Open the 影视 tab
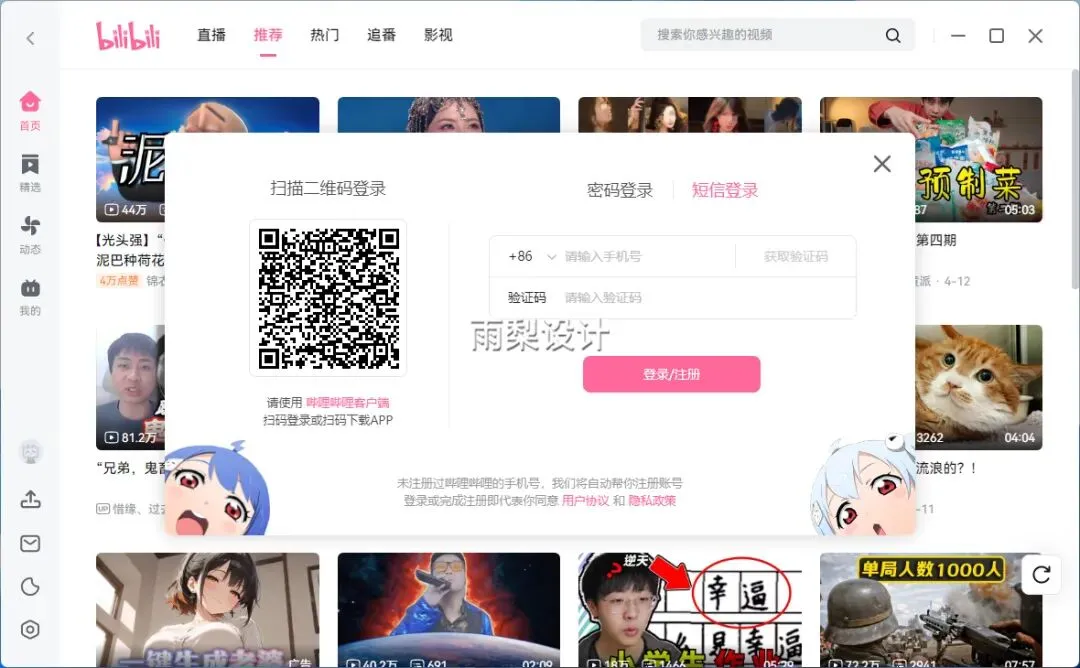This screenshot has width=1080, height=668. click(438, 35)
